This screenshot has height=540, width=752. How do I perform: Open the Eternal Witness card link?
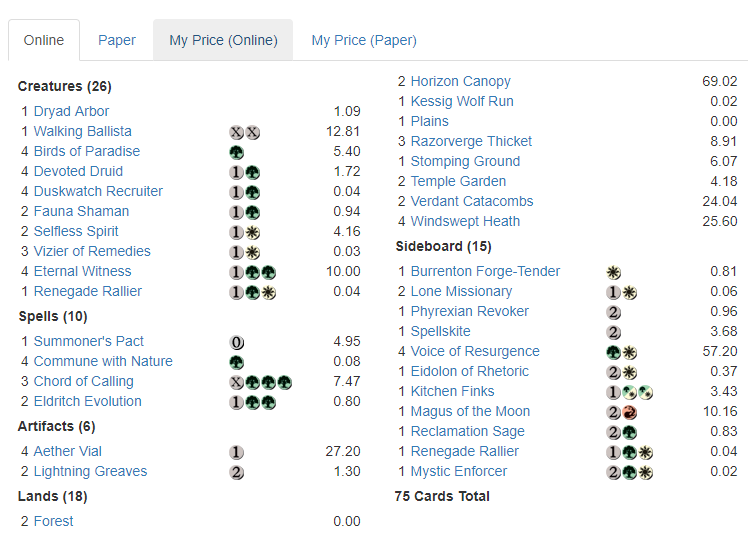[x=82, y=271]
